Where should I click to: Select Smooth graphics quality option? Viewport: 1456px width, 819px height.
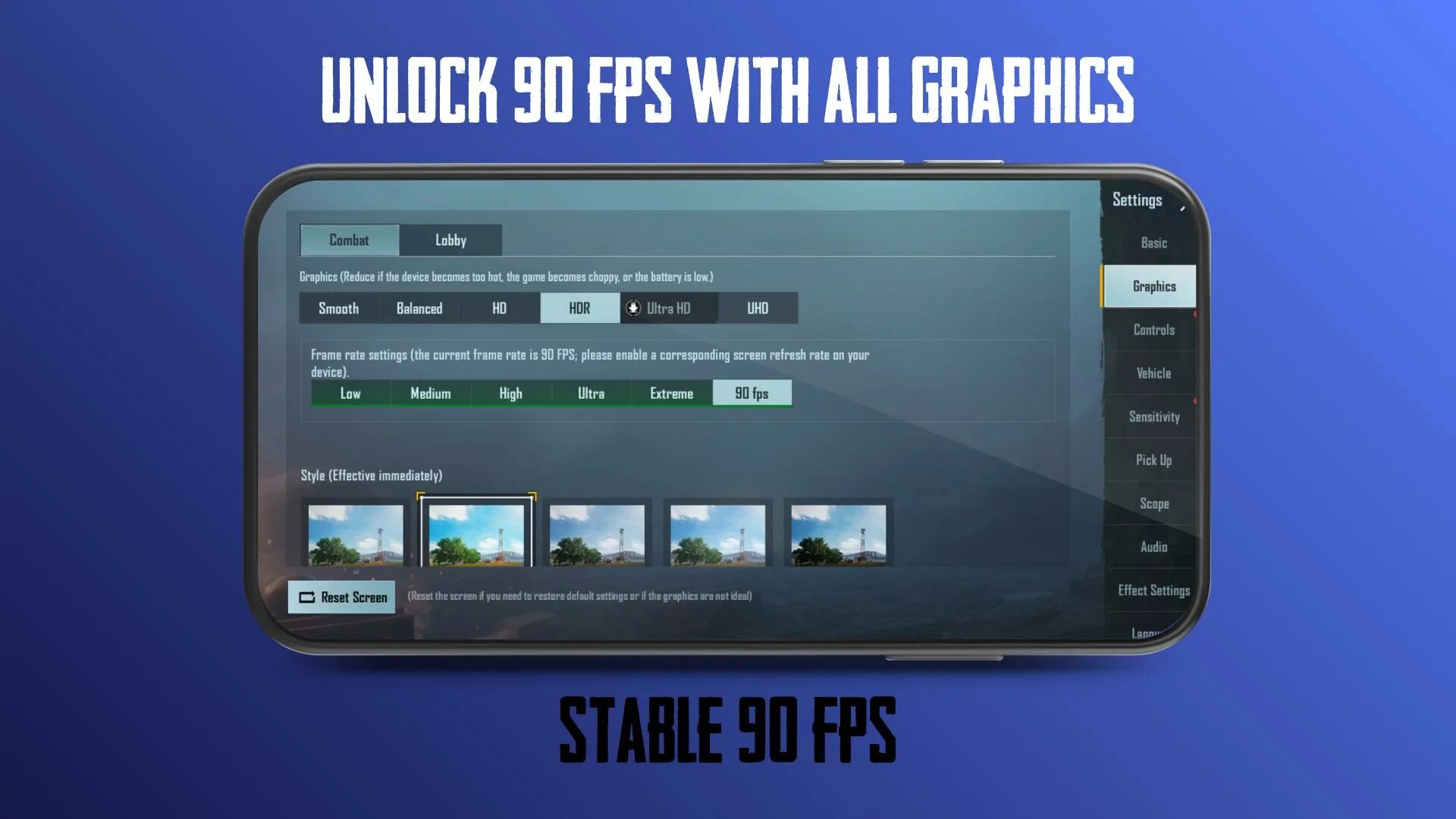pos(339,308)
